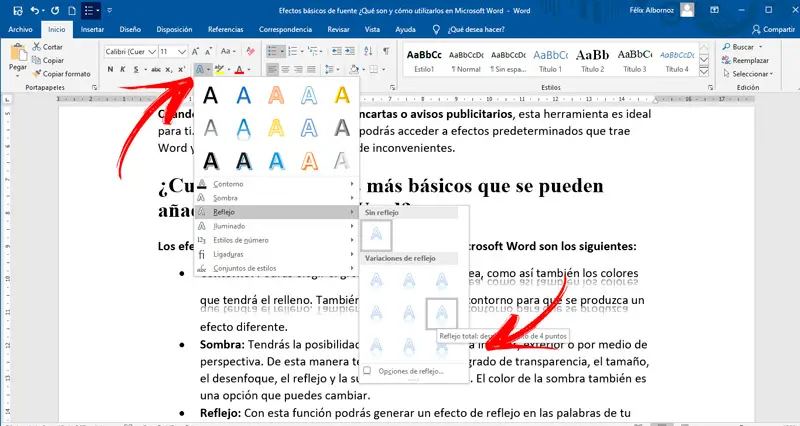
Task: Customize quick access toolbar dropdown
Action: pos(110,10)
